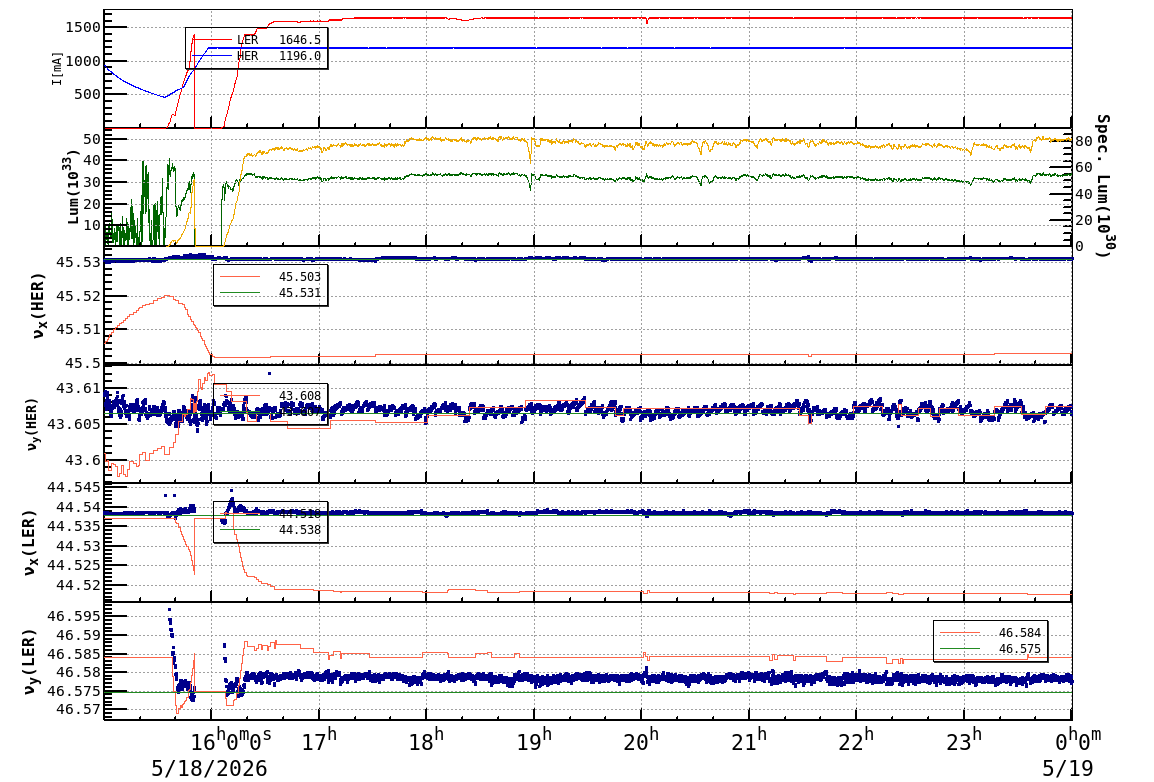The image size is (1154, 782).
Task: Click the 5/18/2026 date label
Action: 209,768
